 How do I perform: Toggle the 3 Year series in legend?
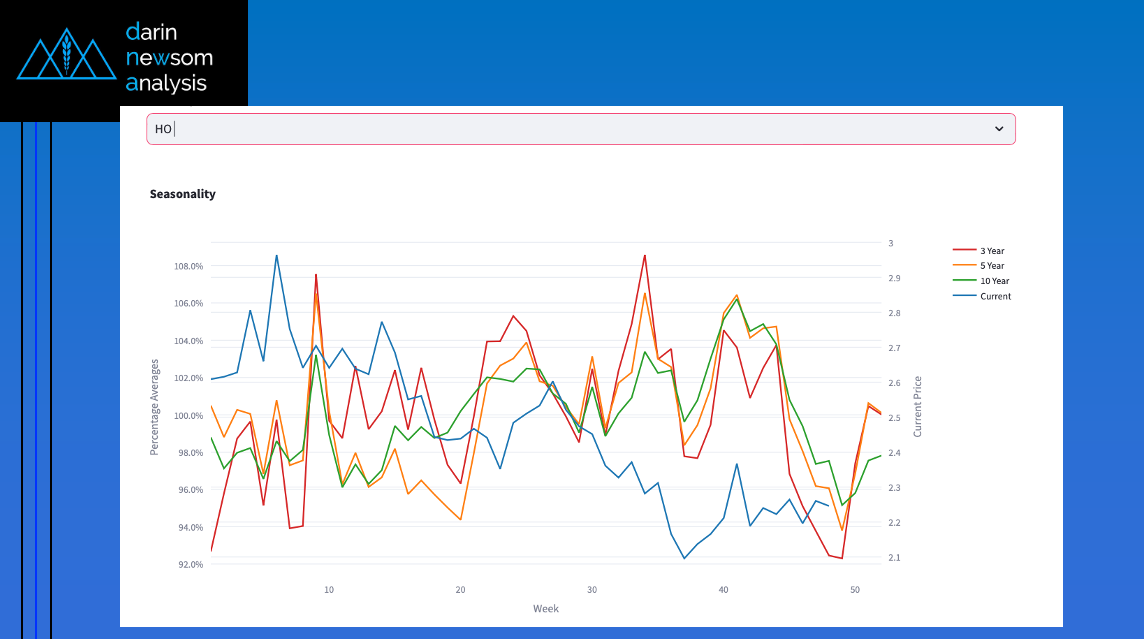click(993, 250)
